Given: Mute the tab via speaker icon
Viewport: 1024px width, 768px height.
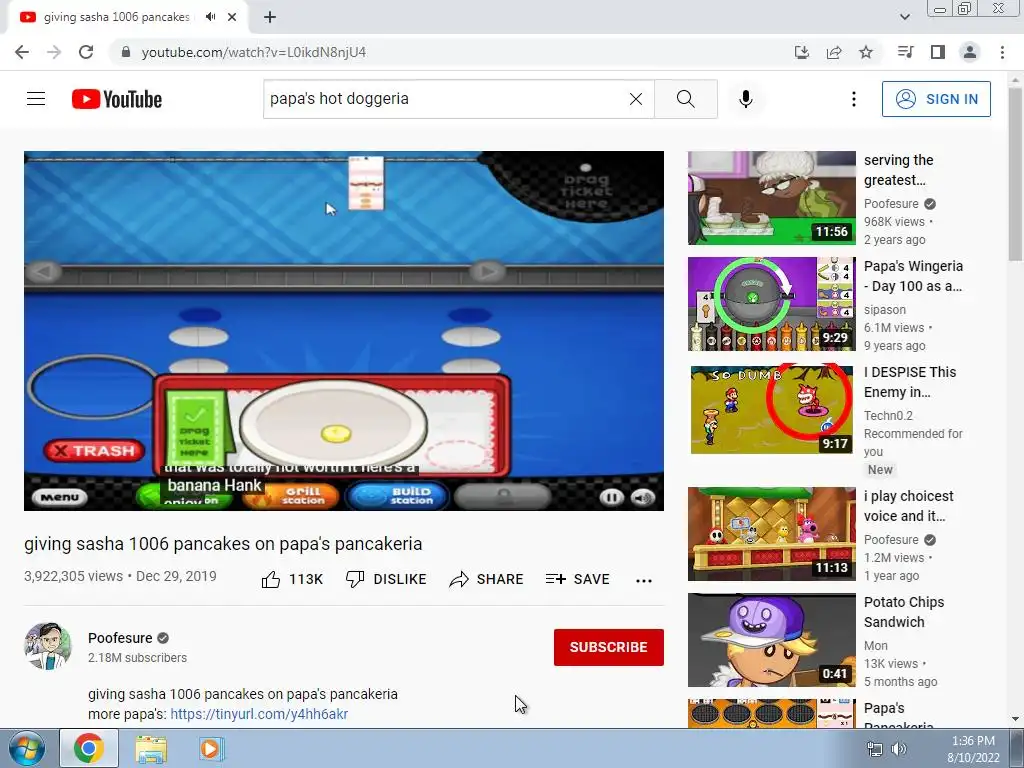Looking at the screenshot, I should (210, 17).
